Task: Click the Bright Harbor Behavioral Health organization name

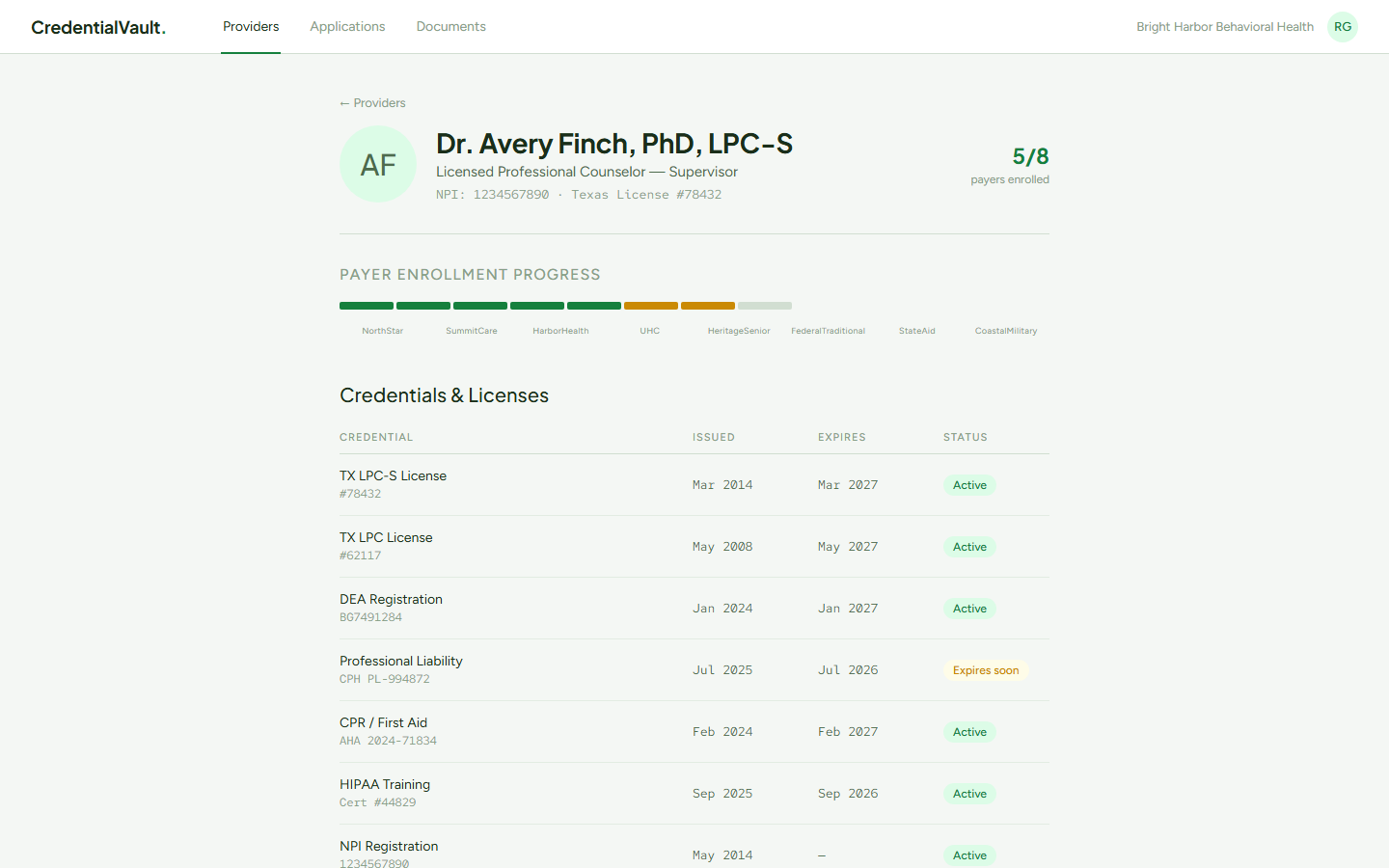Action: 1225,27
